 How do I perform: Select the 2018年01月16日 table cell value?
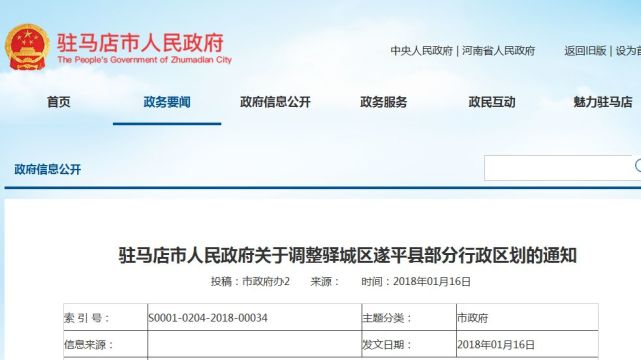coord(496,345)
